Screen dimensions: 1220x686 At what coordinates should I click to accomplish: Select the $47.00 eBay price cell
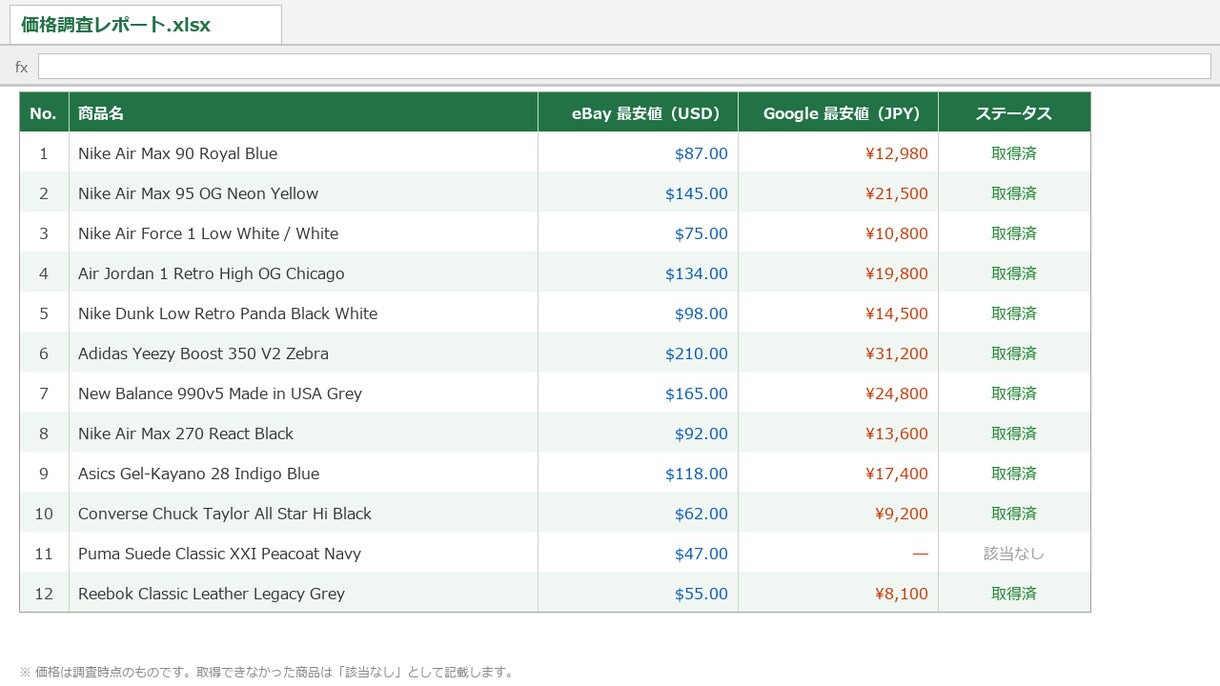tap(638, 553)
